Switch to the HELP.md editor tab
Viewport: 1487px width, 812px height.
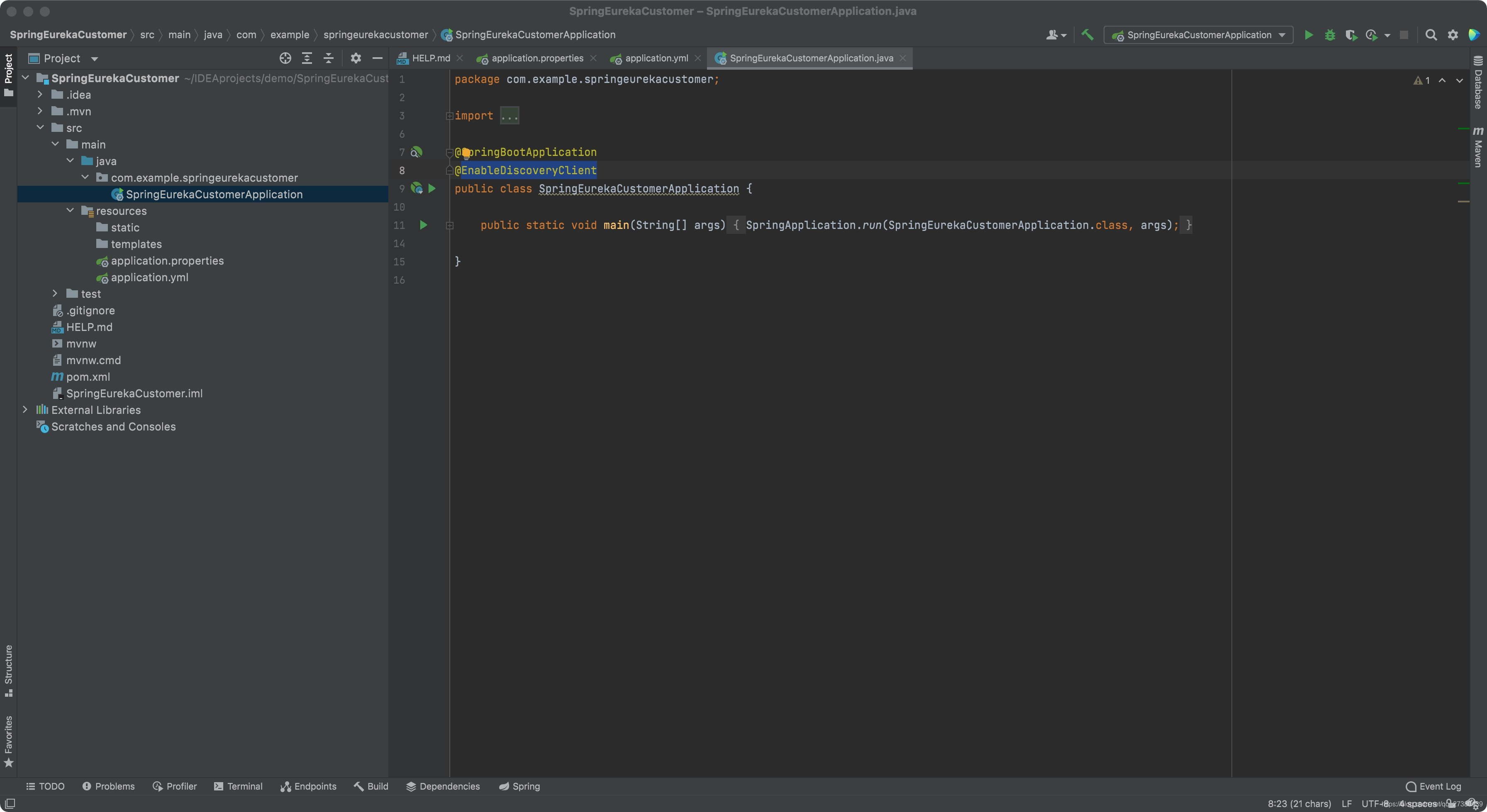click(431, 58)
